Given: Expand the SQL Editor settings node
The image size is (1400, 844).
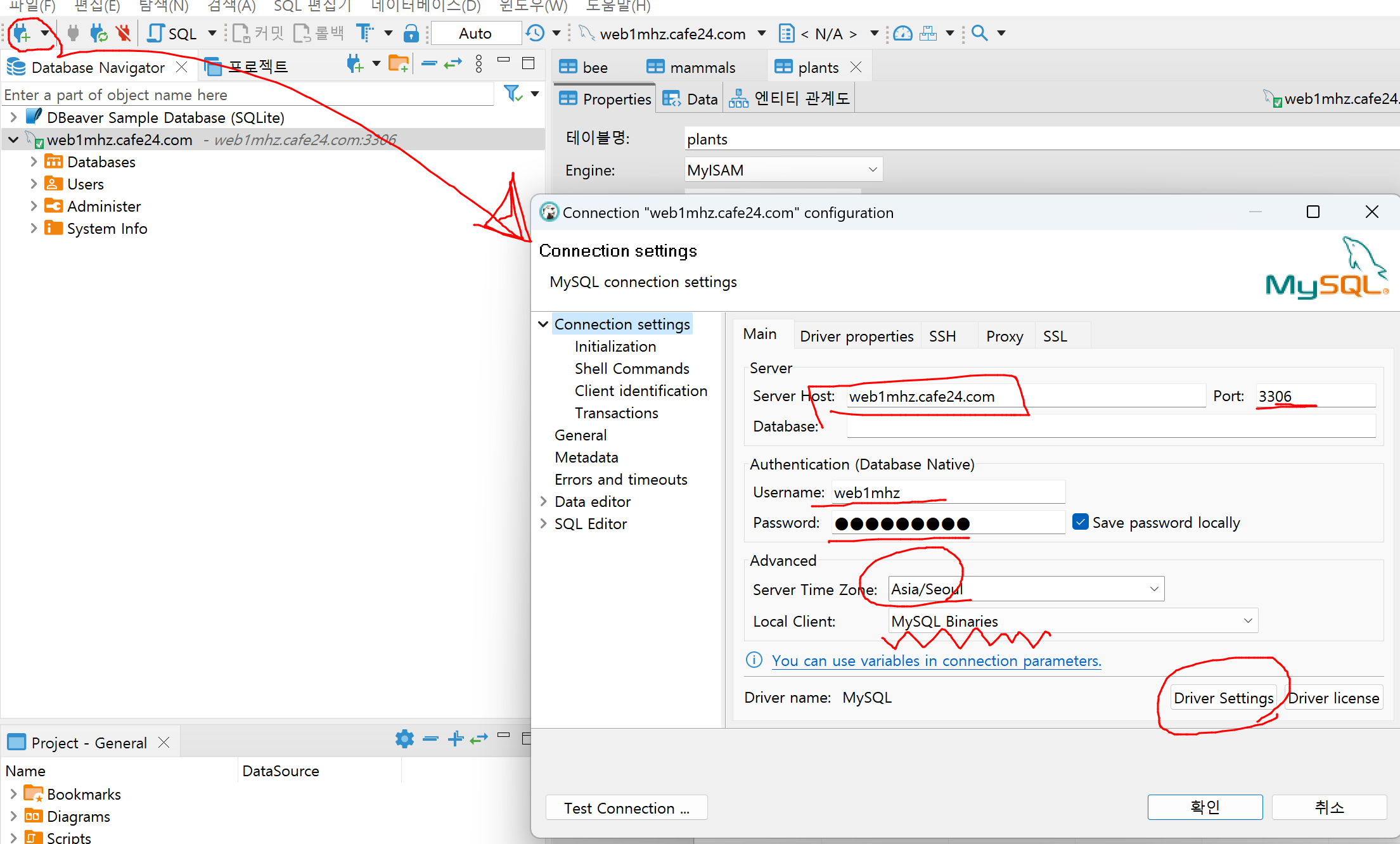Looking at the screenshot, I should (x=543, y=523).
